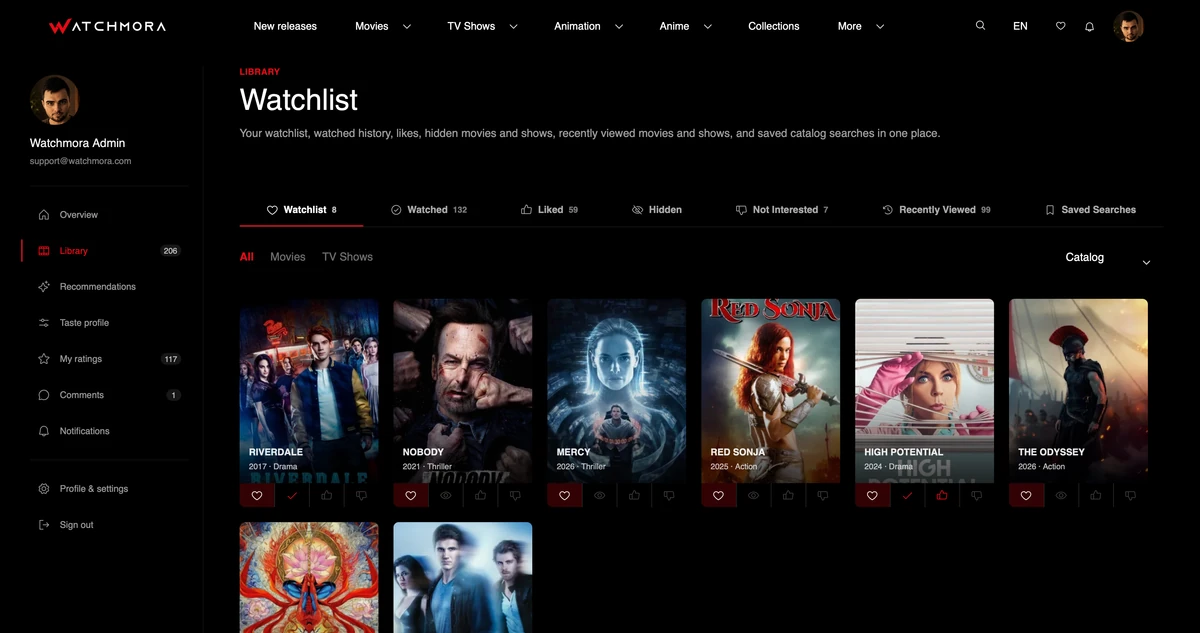
Task: Open Collections link
Action: pyautogui.click(x=774, y=26)
